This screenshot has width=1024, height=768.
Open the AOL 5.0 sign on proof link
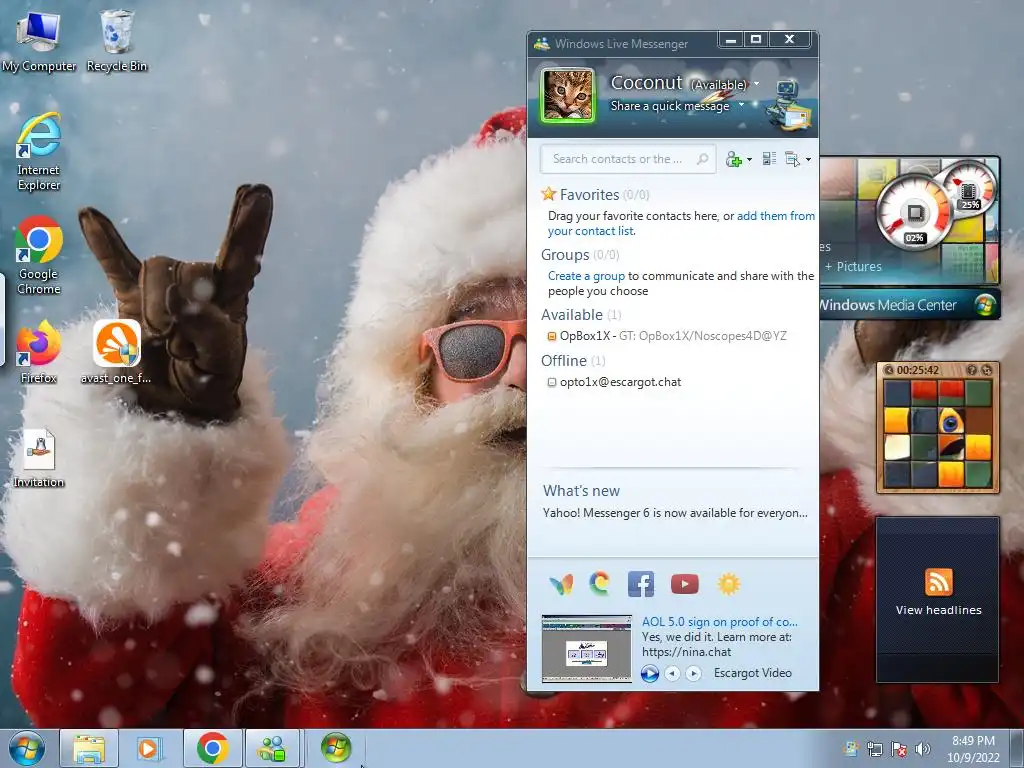719,622
